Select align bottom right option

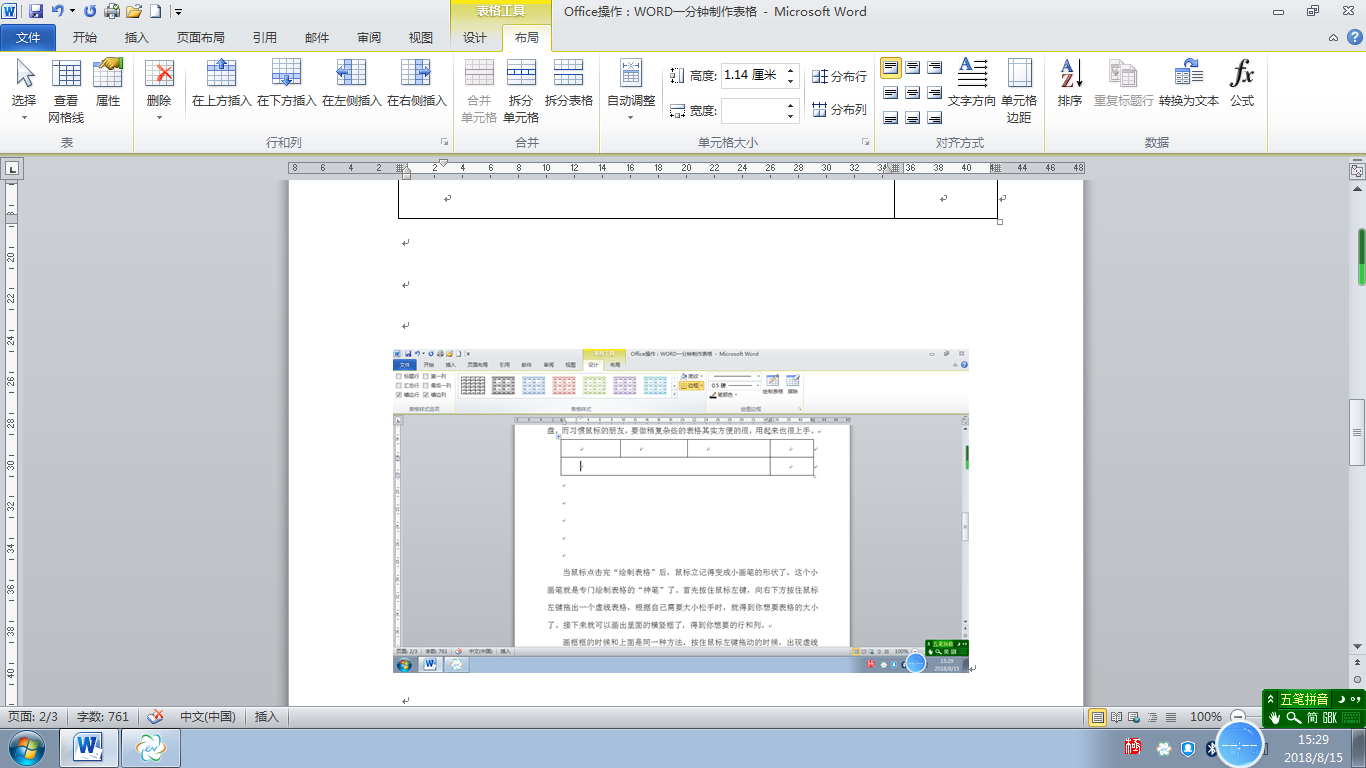pos(935,118)
